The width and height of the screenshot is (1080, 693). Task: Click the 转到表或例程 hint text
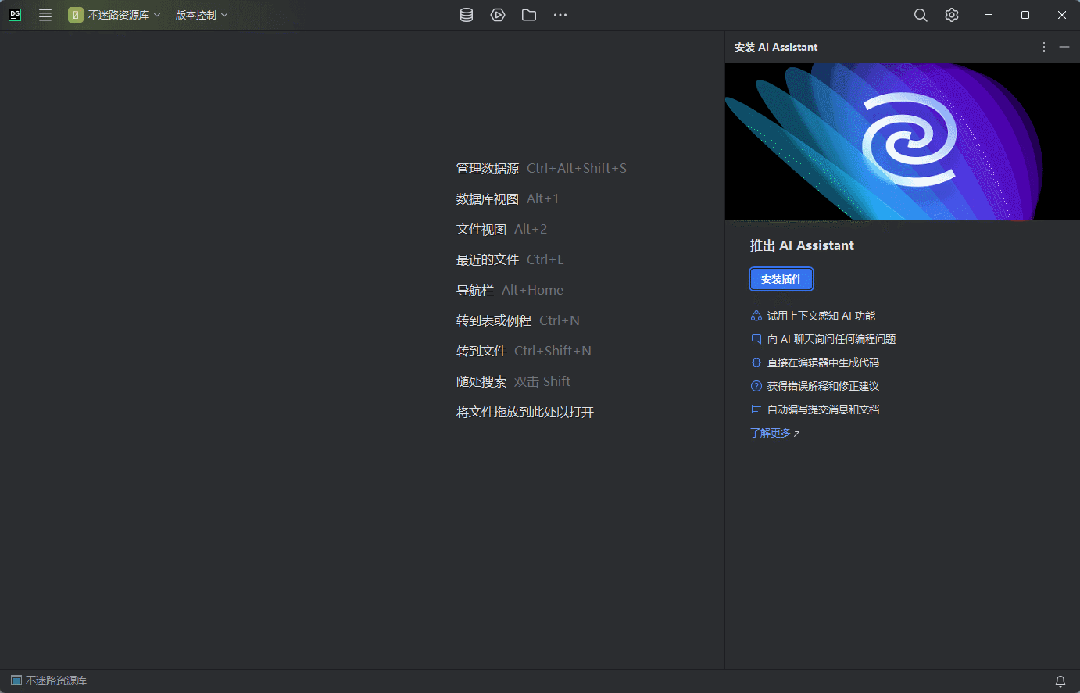point(493,320)
